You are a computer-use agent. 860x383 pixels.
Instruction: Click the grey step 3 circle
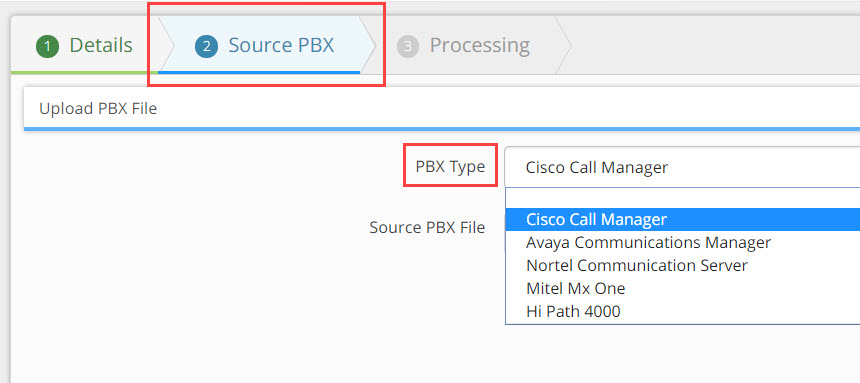[408, 47]
